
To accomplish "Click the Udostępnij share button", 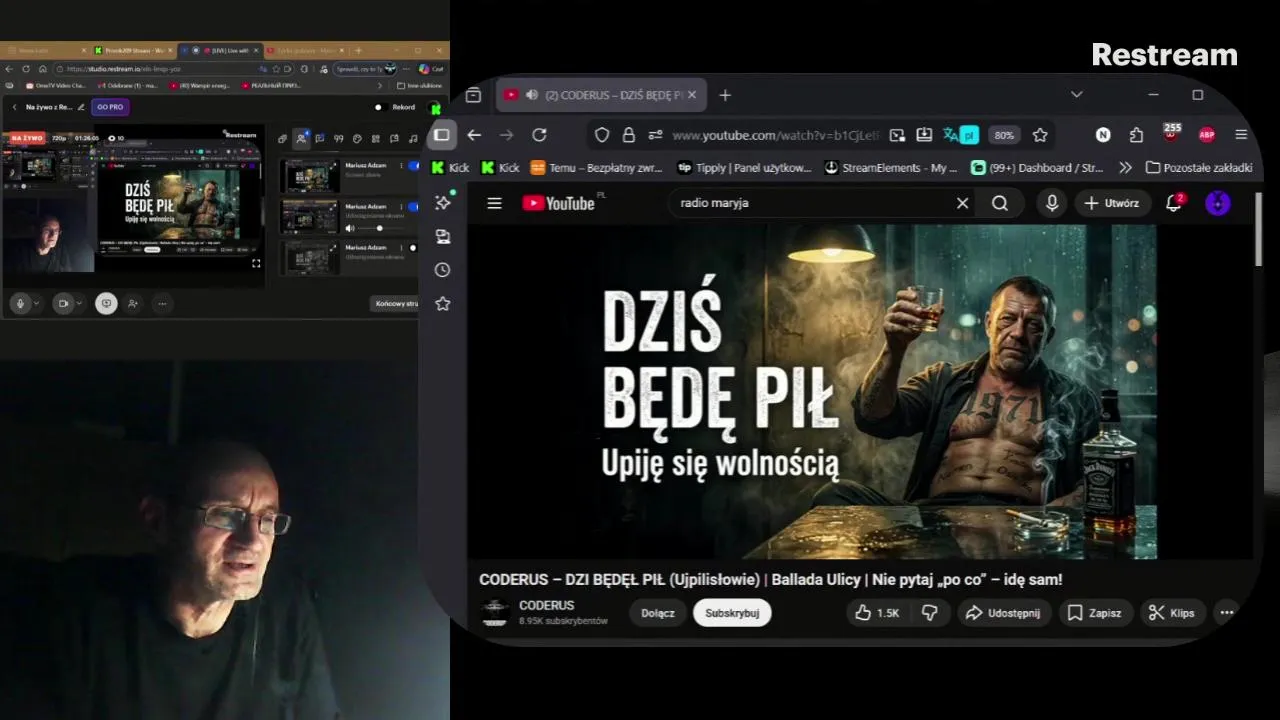I will [x=1003, y=613].
